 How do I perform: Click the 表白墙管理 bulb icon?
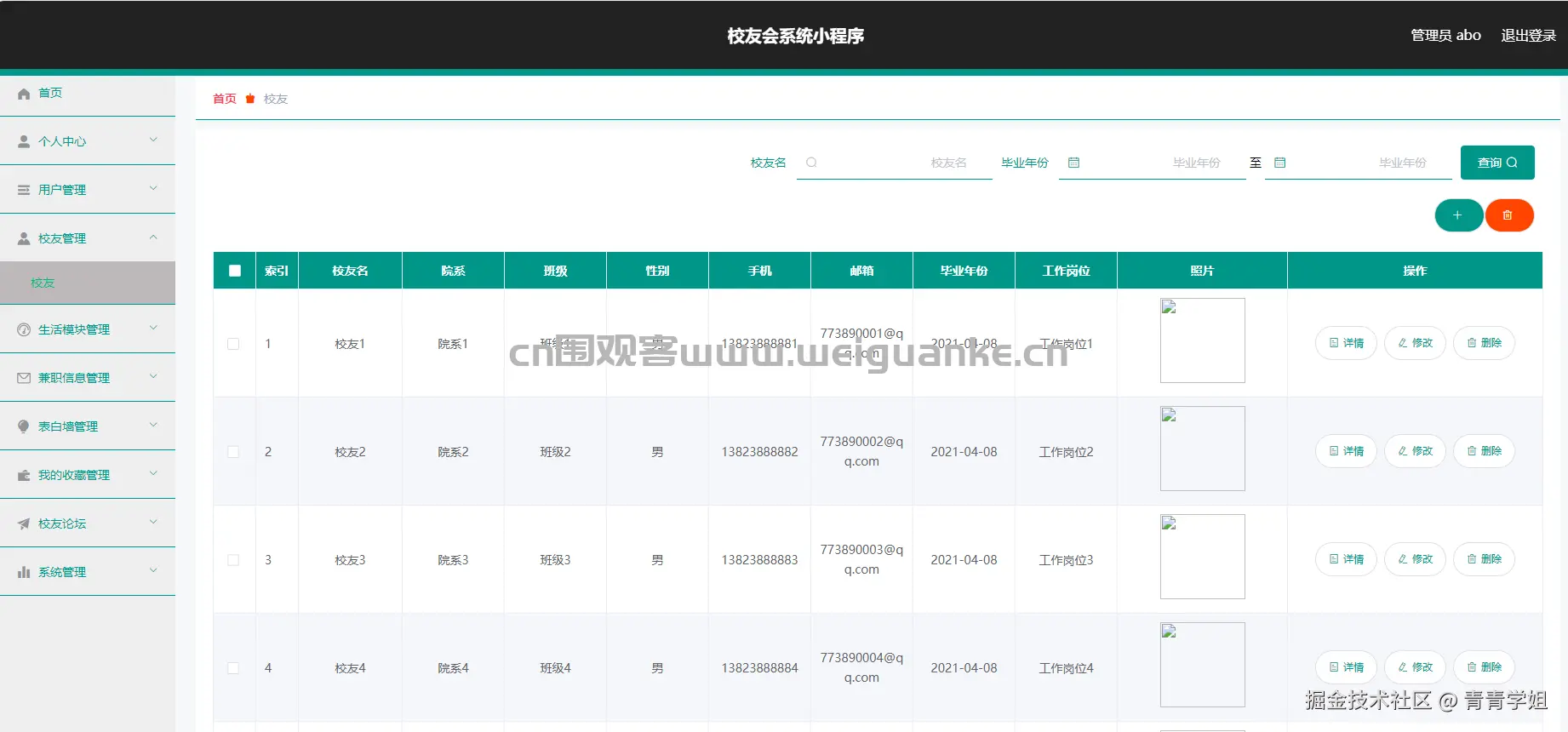(24, 427)
